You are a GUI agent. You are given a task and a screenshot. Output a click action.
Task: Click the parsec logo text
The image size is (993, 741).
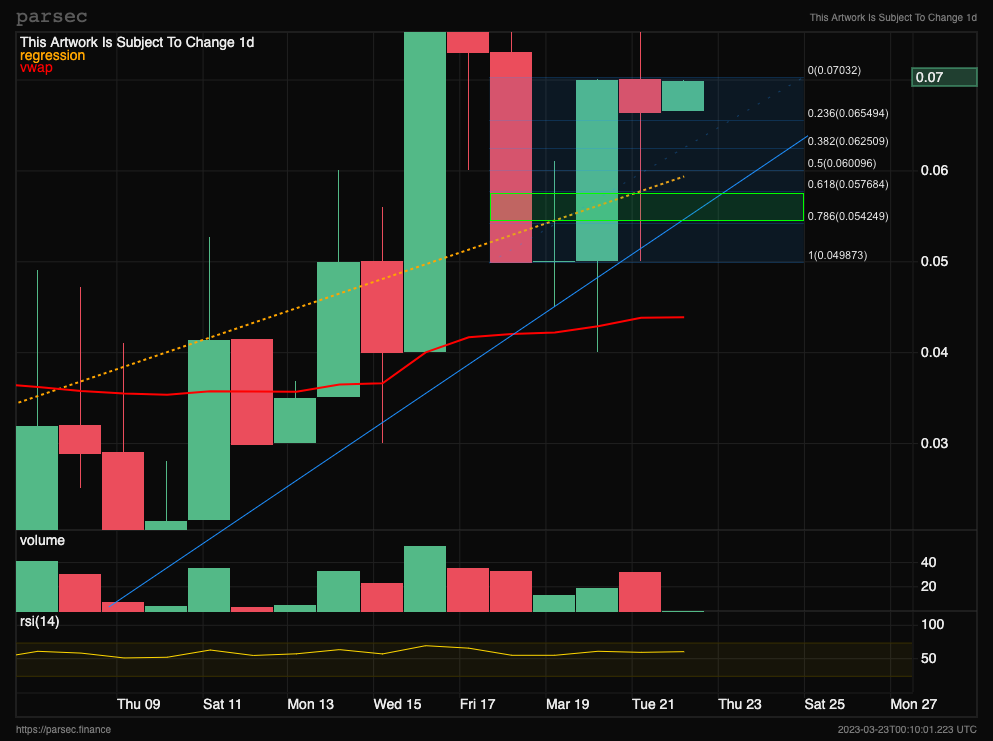tap(51, 17)
